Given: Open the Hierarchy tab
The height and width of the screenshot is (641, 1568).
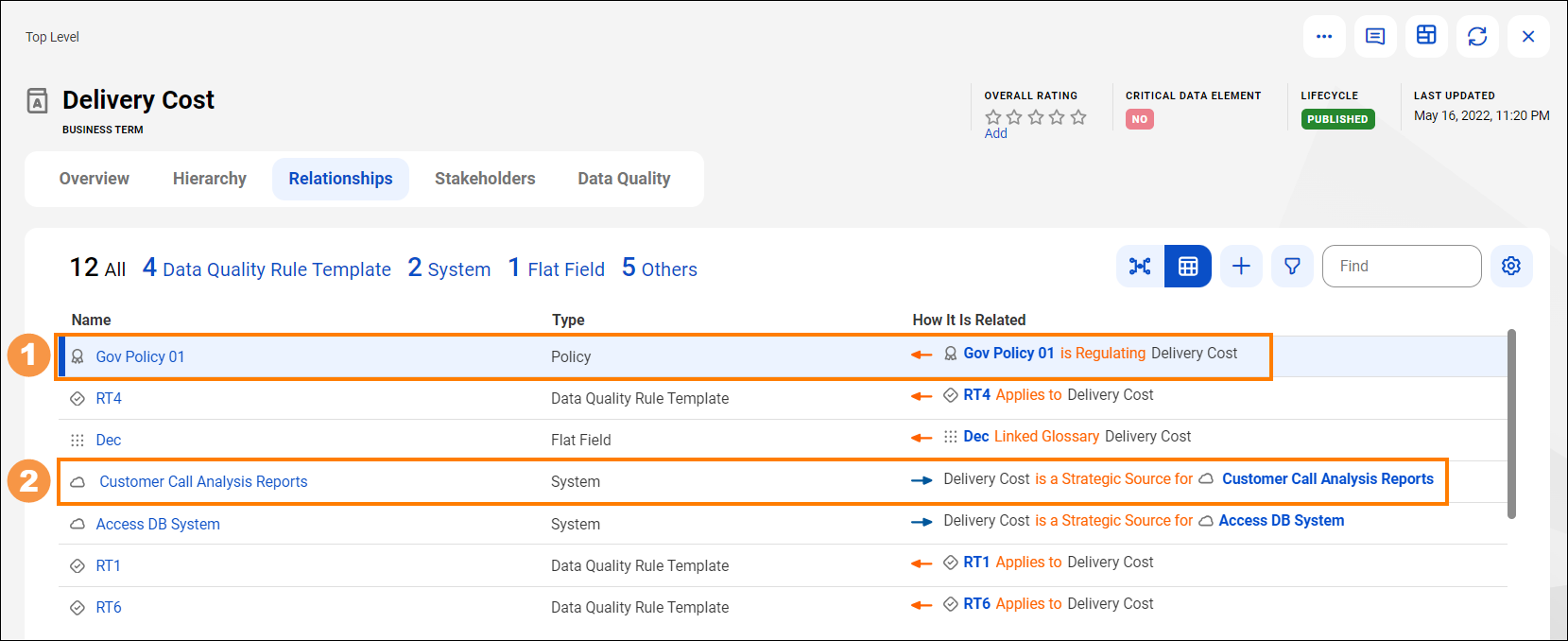Looking at the screenshot, I should coord(210,179).
